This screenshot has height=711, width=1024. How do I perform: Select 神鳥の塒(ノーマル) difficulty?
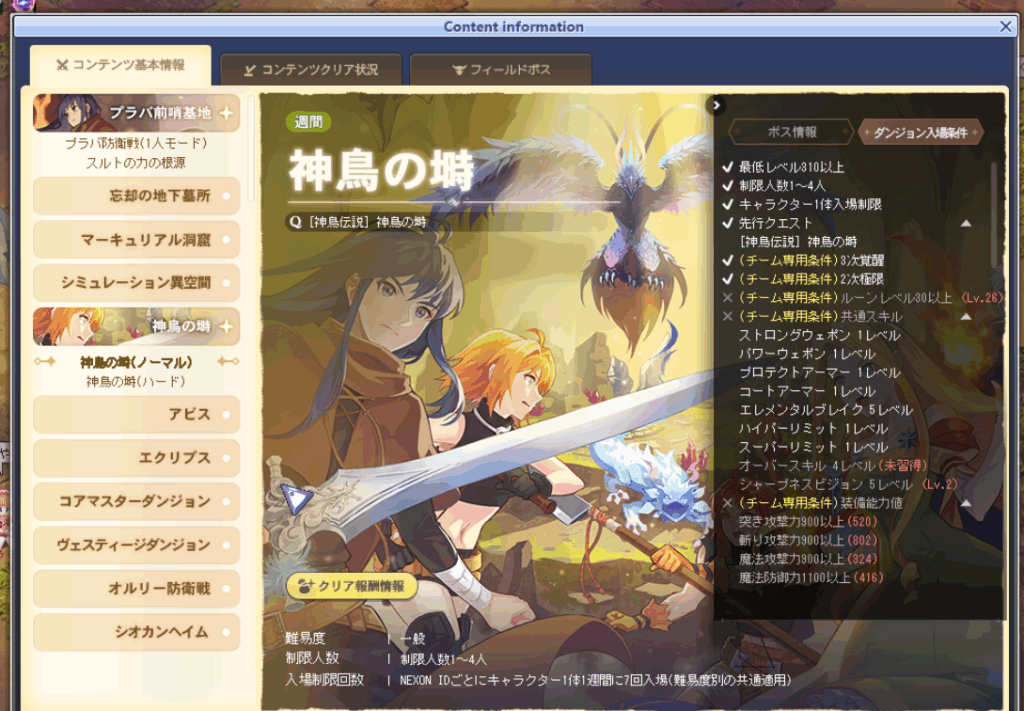pos(136,362)
